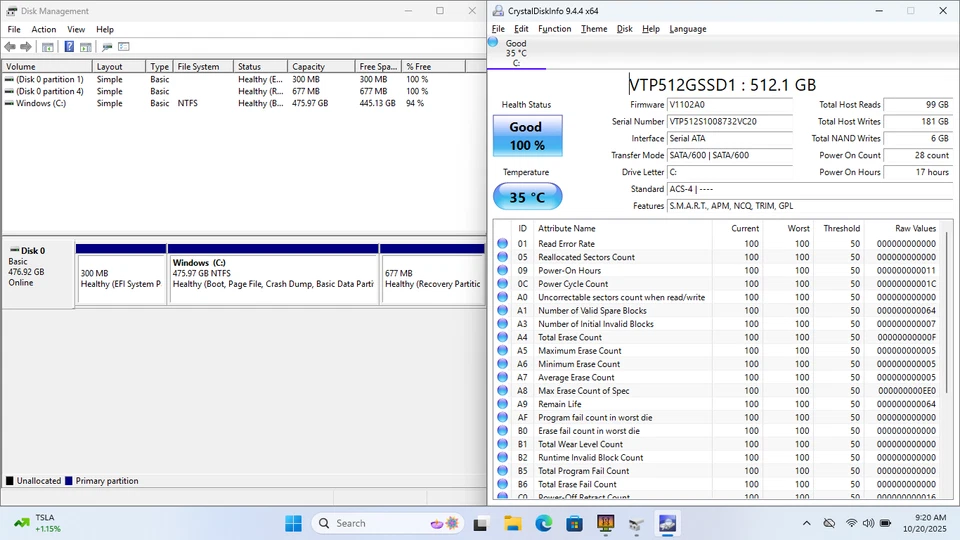
Task: Click the Good 35 °C disk status icon
Action: pos(516,52)
